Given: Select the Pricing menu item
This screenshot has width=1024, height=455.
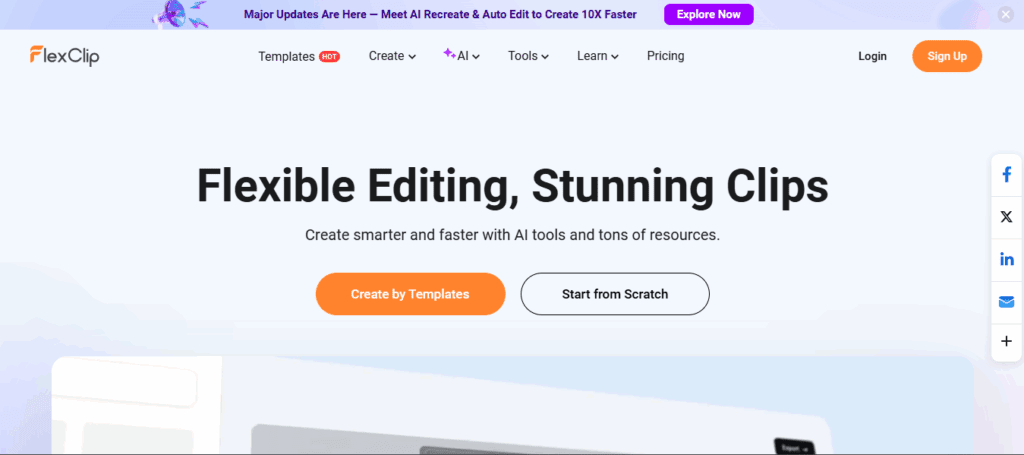Looking at the screenshot, I should click(x=665, y=56).
